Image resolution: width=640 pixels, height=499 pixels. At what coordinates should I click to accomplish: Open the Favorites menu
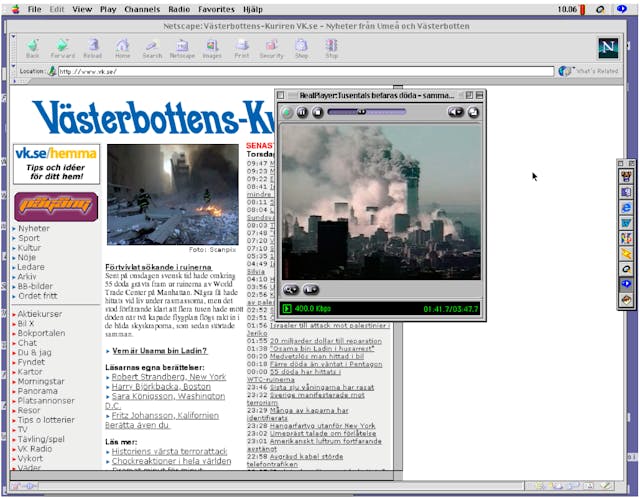(216, 9)
